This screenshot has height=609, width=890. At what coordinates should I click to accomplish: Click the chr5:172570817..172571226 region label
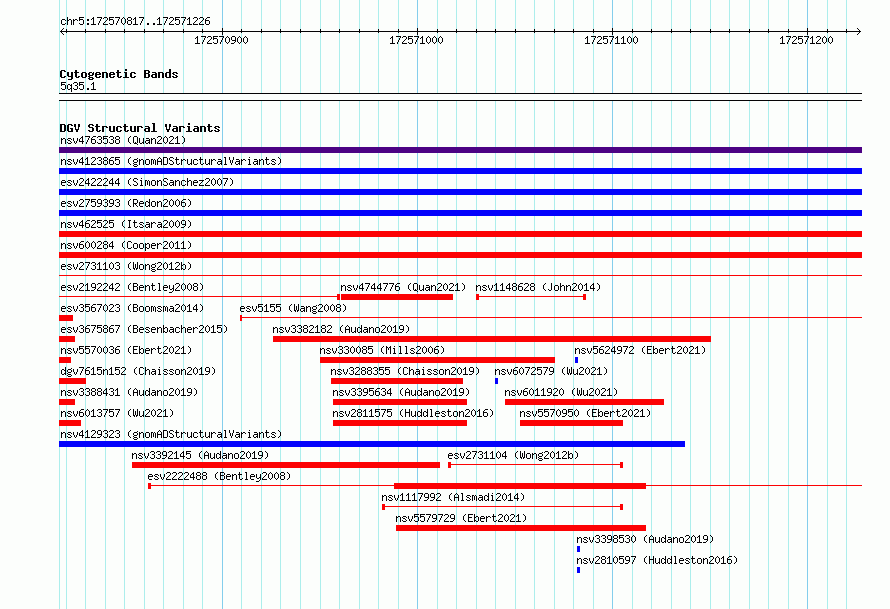(x=135, y=21)
